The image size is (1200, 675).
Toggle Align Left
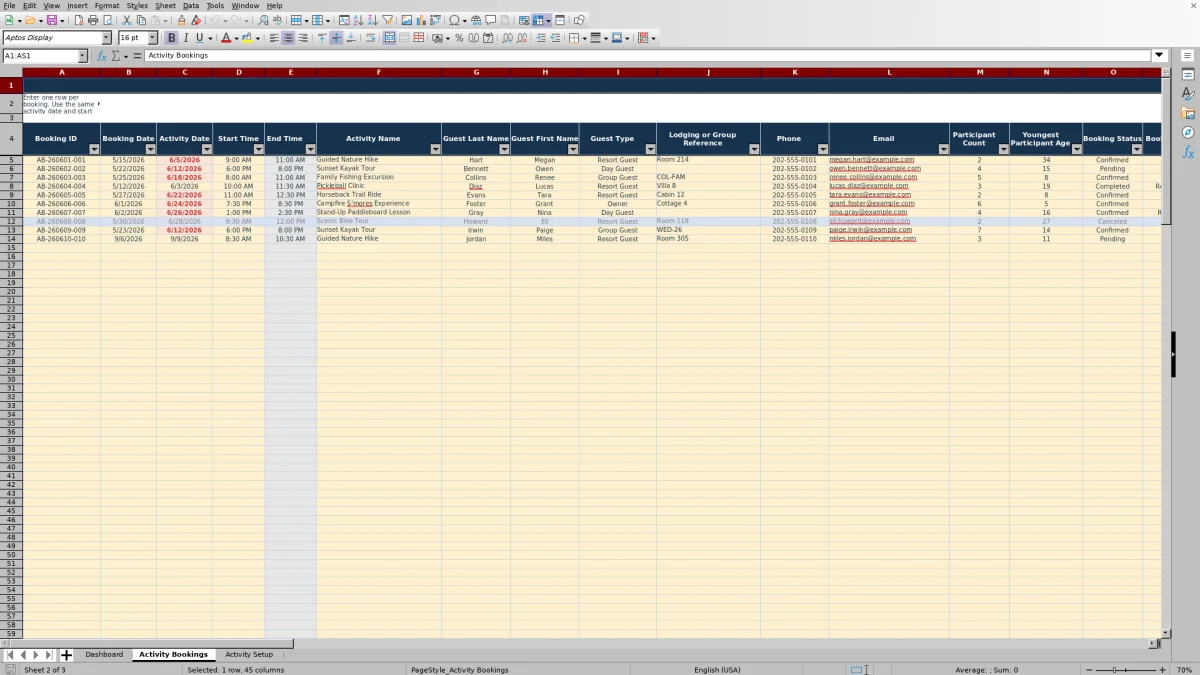pos(273,38)
